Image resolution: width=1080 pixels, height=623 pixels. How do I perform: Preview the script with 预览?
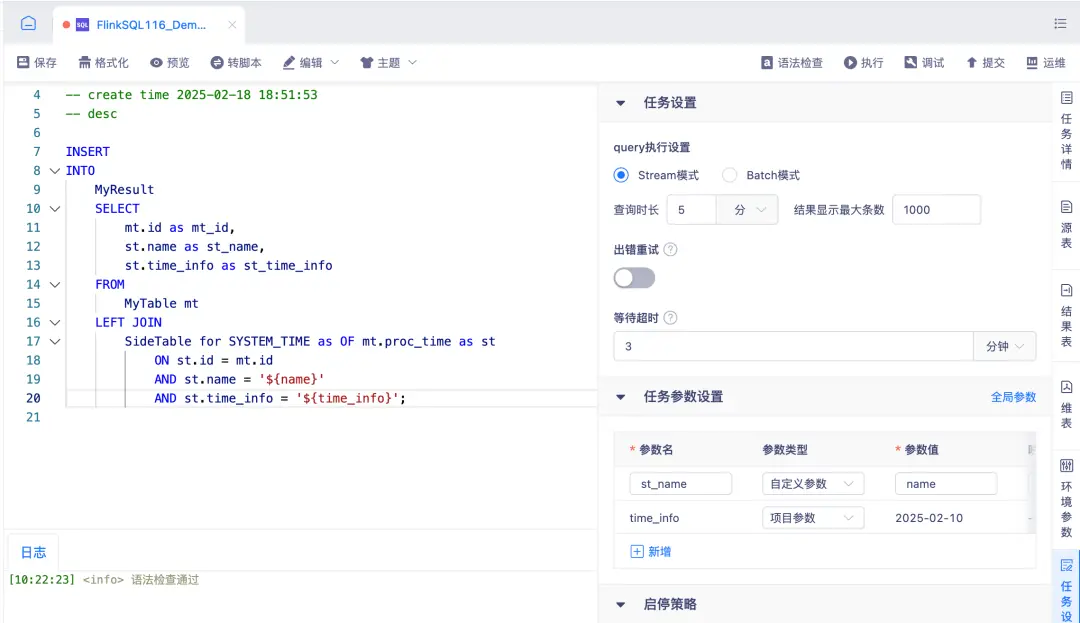pyautogui.click(x=169, y=63)
